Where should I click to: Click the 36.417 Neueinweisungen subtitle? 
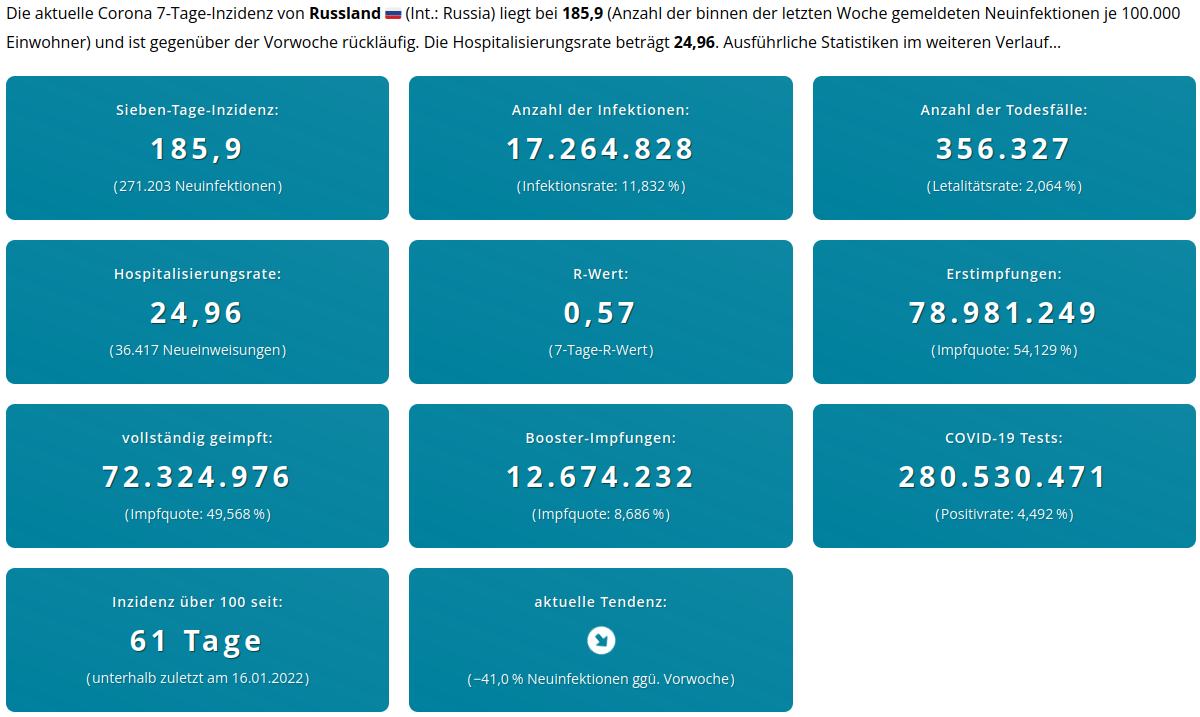click(x=197, y=350)
